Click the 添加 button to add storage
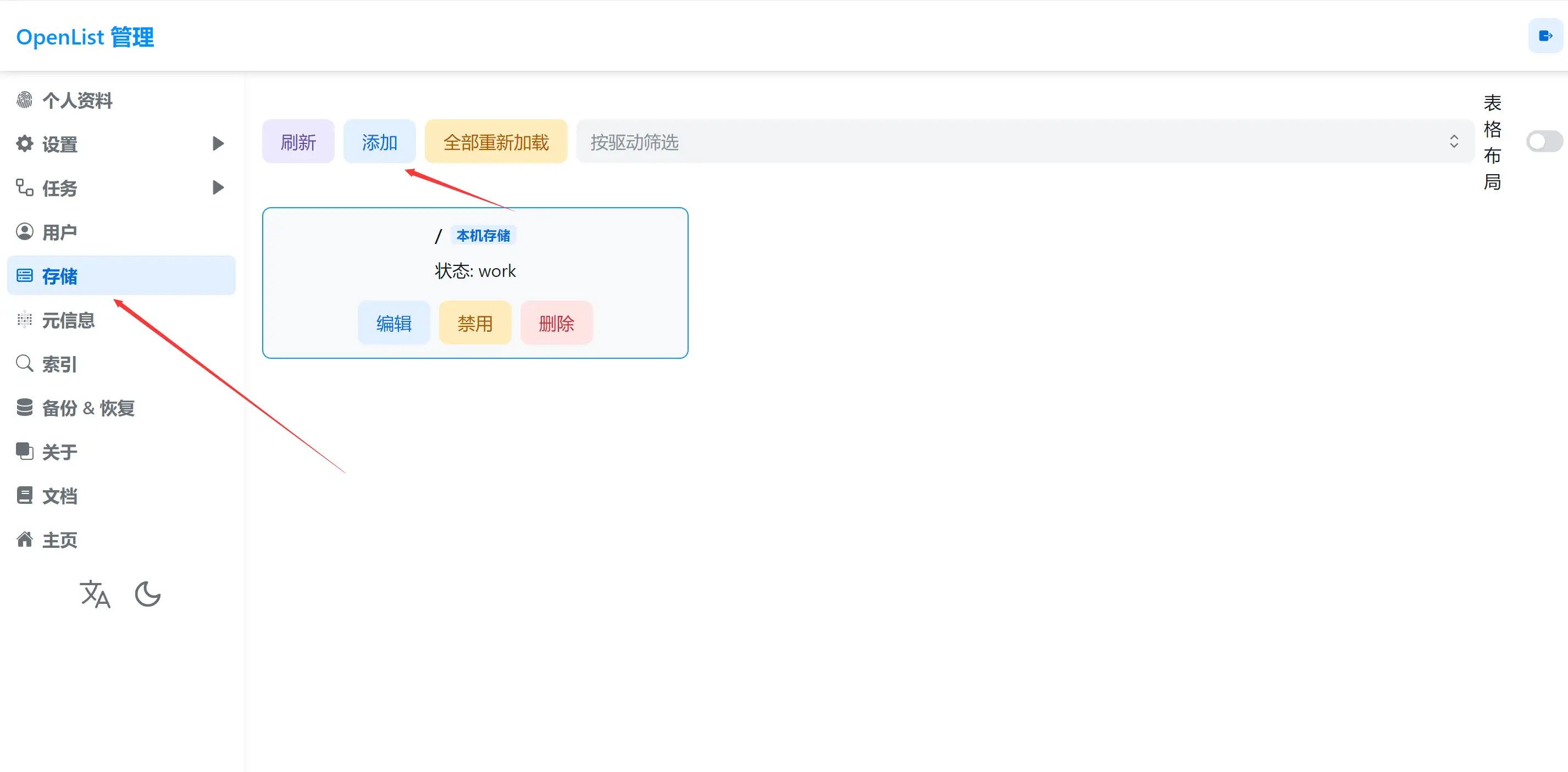Viewport: 1568px width, 772px height. [379, 141]
